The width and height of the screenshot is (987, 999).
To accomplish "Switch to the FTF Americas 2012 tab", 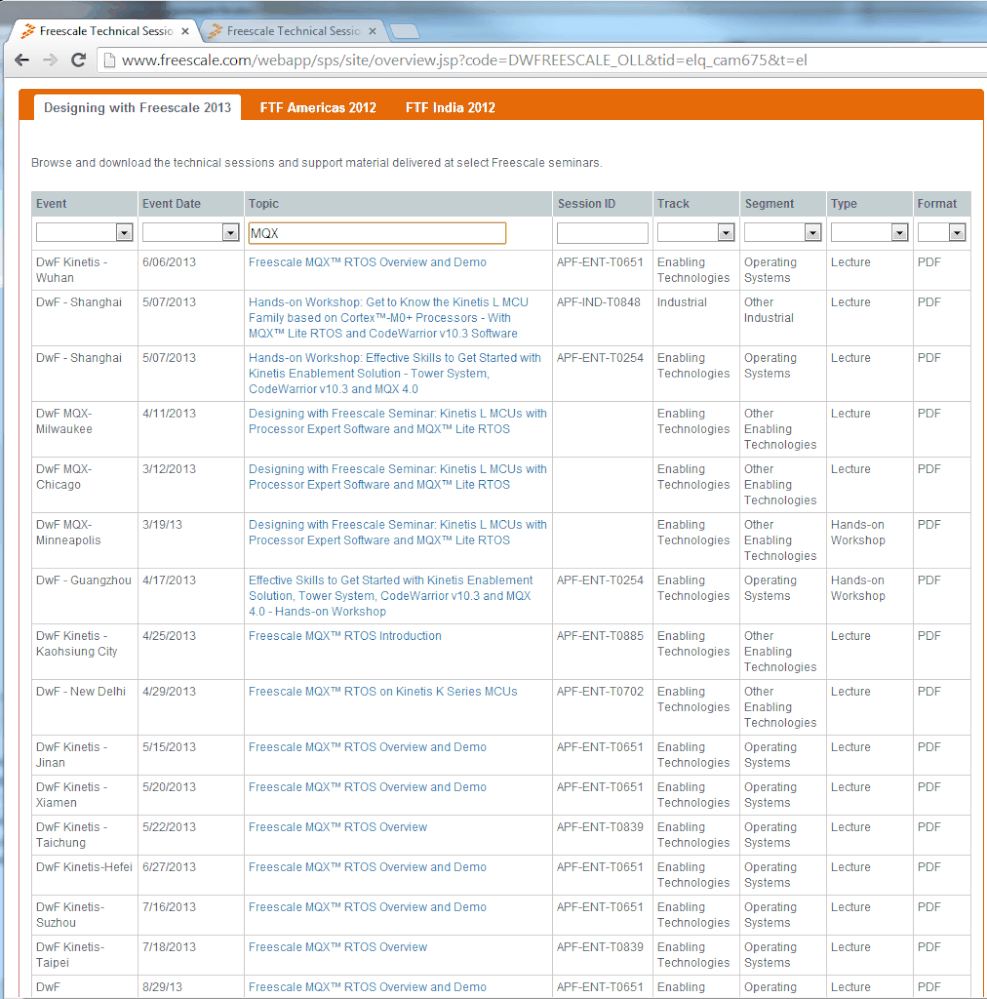I will click(318, 107).
